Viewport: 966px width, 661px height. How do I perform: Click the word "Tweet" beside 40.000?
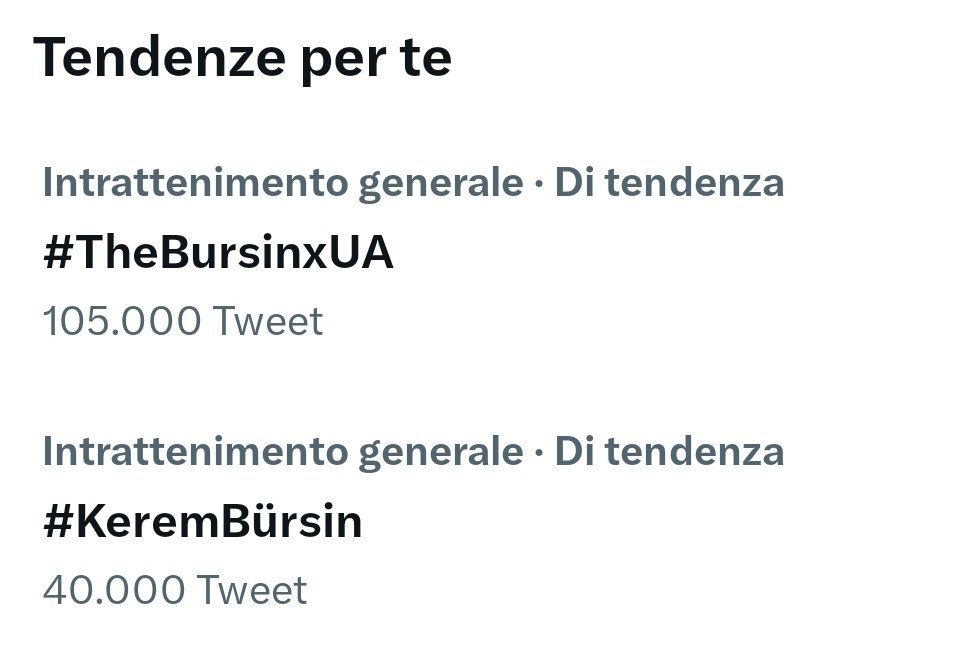tap(253, 590)
